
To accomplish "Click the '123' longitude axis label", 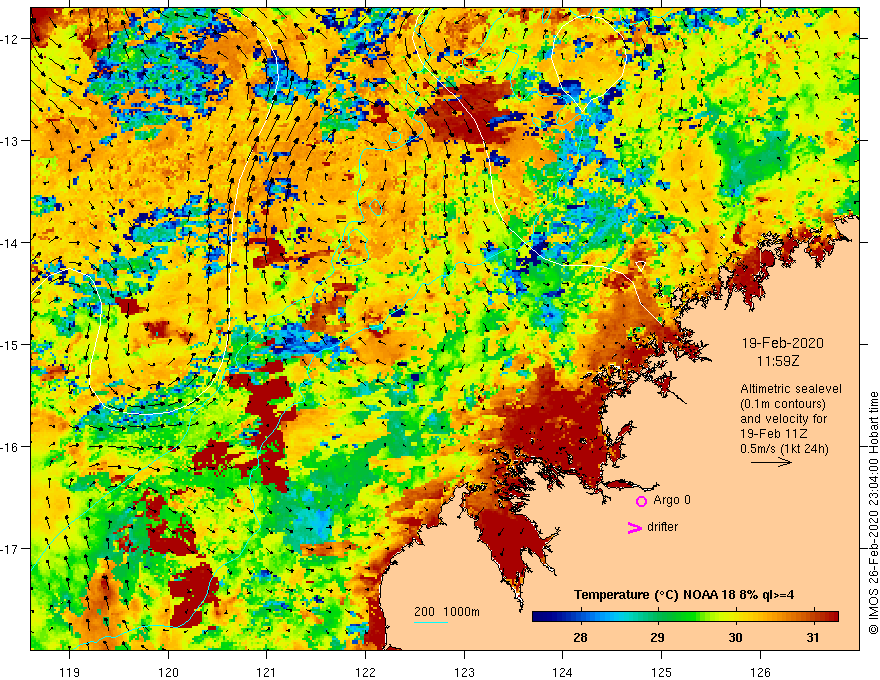I will click(464, 672).
